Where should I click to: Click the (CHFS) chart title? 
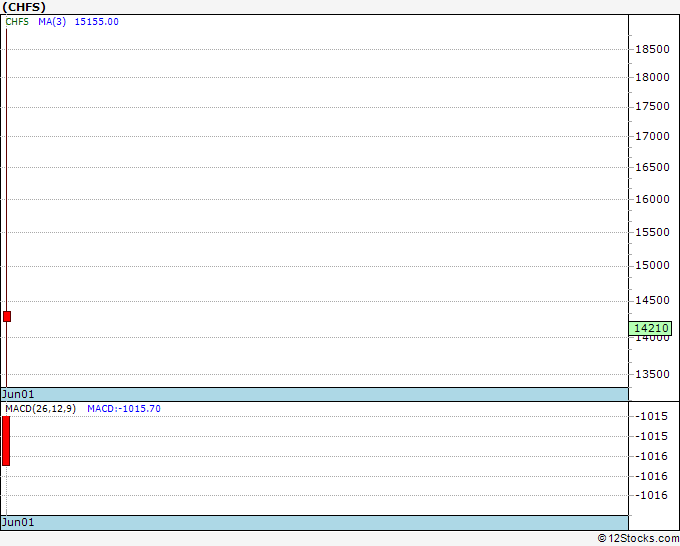[x=24, y=7]
